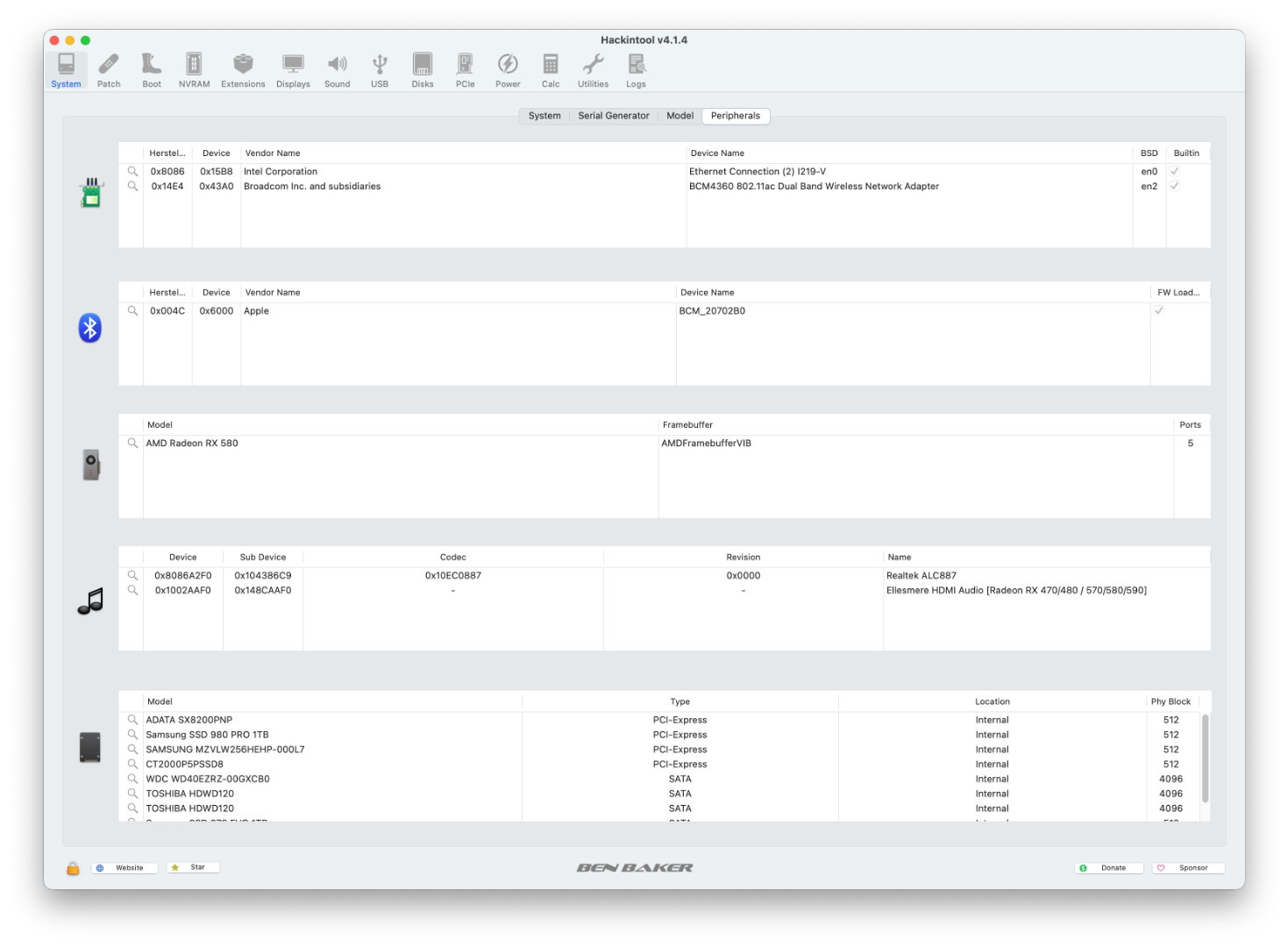Switch to the Serial Generator tab
Screen dimensions: 1288x947
614,116
